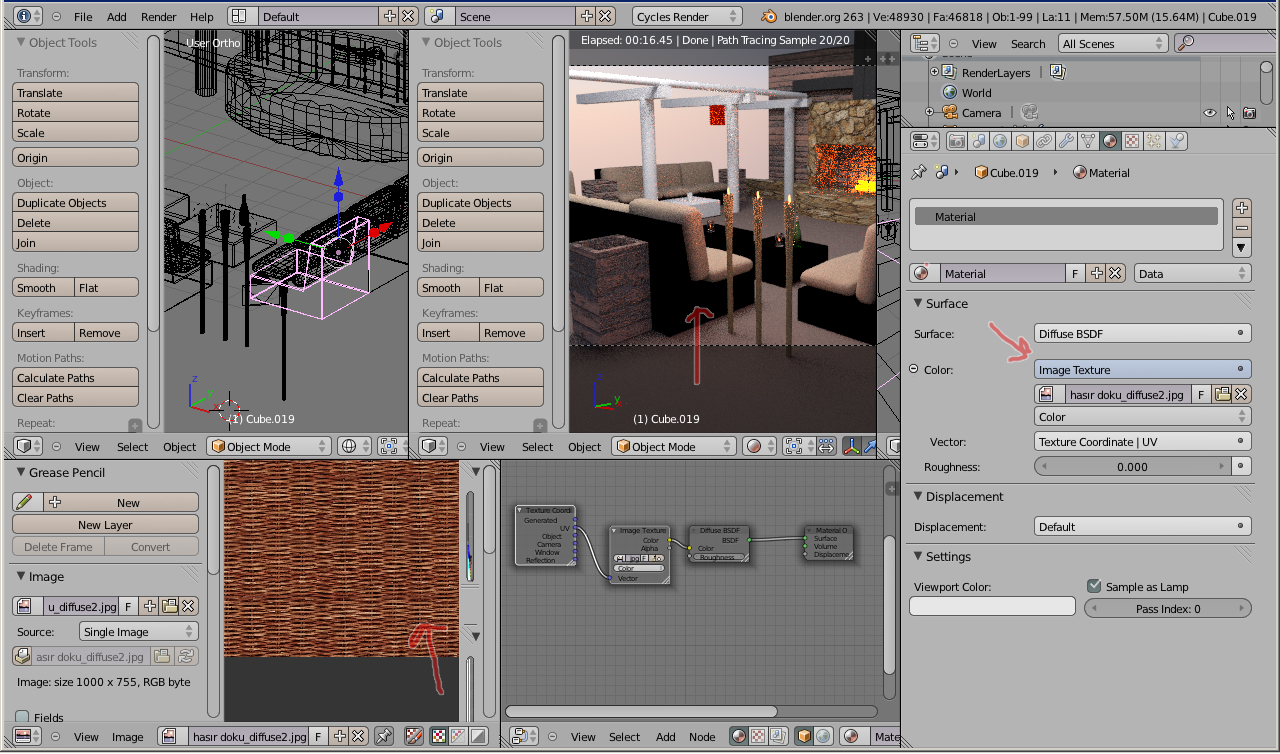Open Physics properties tab icon
This screenshot has height=754, width=1280.
(1176, 141)
